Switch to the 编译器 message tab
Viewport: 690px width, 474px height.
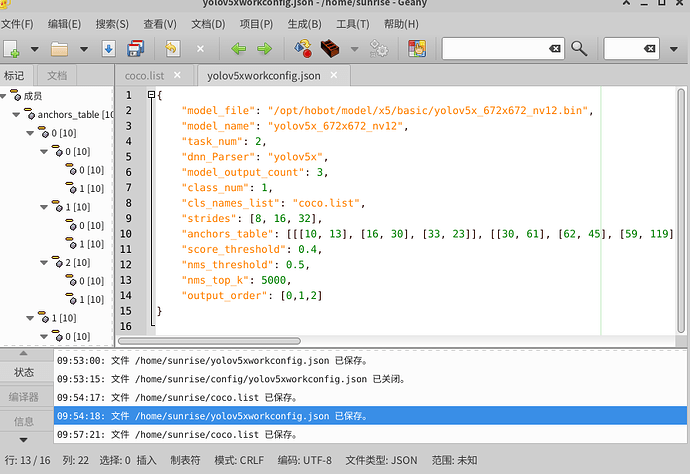point(24,397)
